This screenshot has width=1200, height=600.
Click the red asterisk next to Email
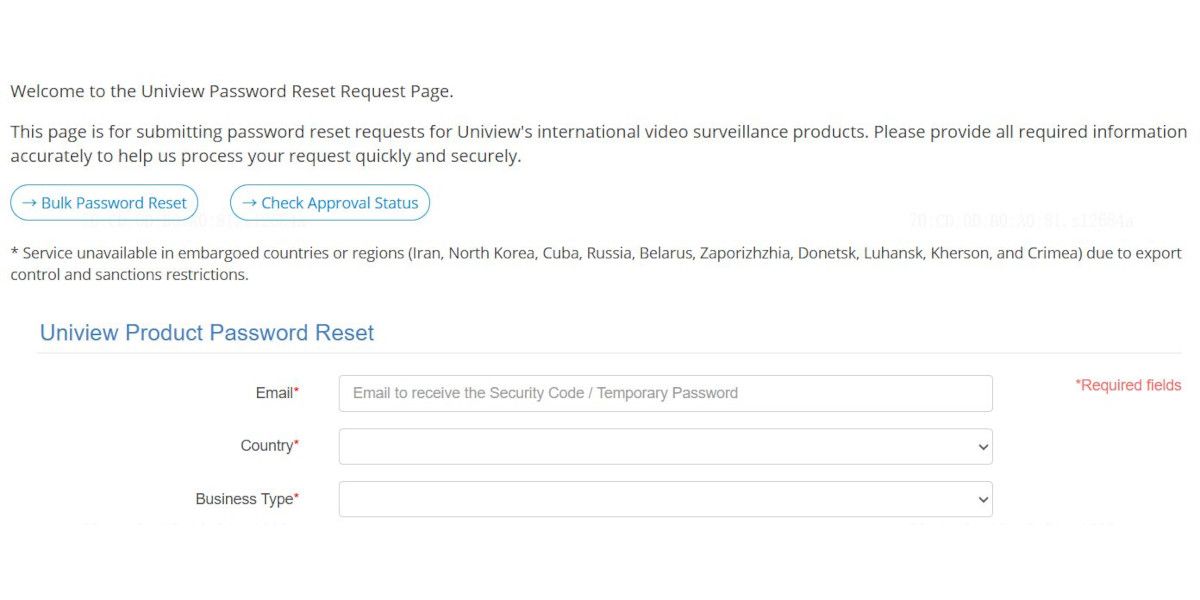coord(296,391)
